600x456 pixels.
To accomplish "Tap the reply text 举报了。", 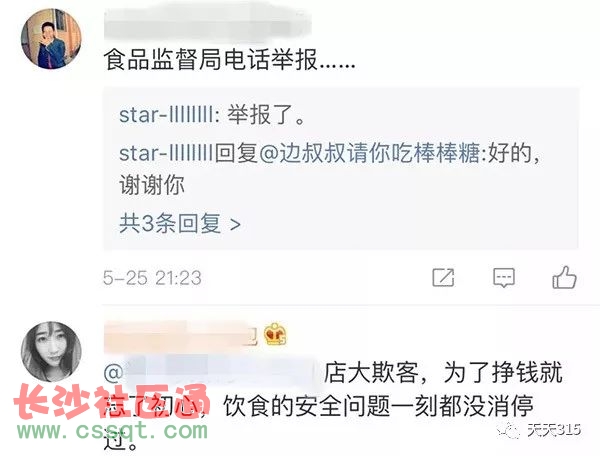I will [x=267, y=115].
